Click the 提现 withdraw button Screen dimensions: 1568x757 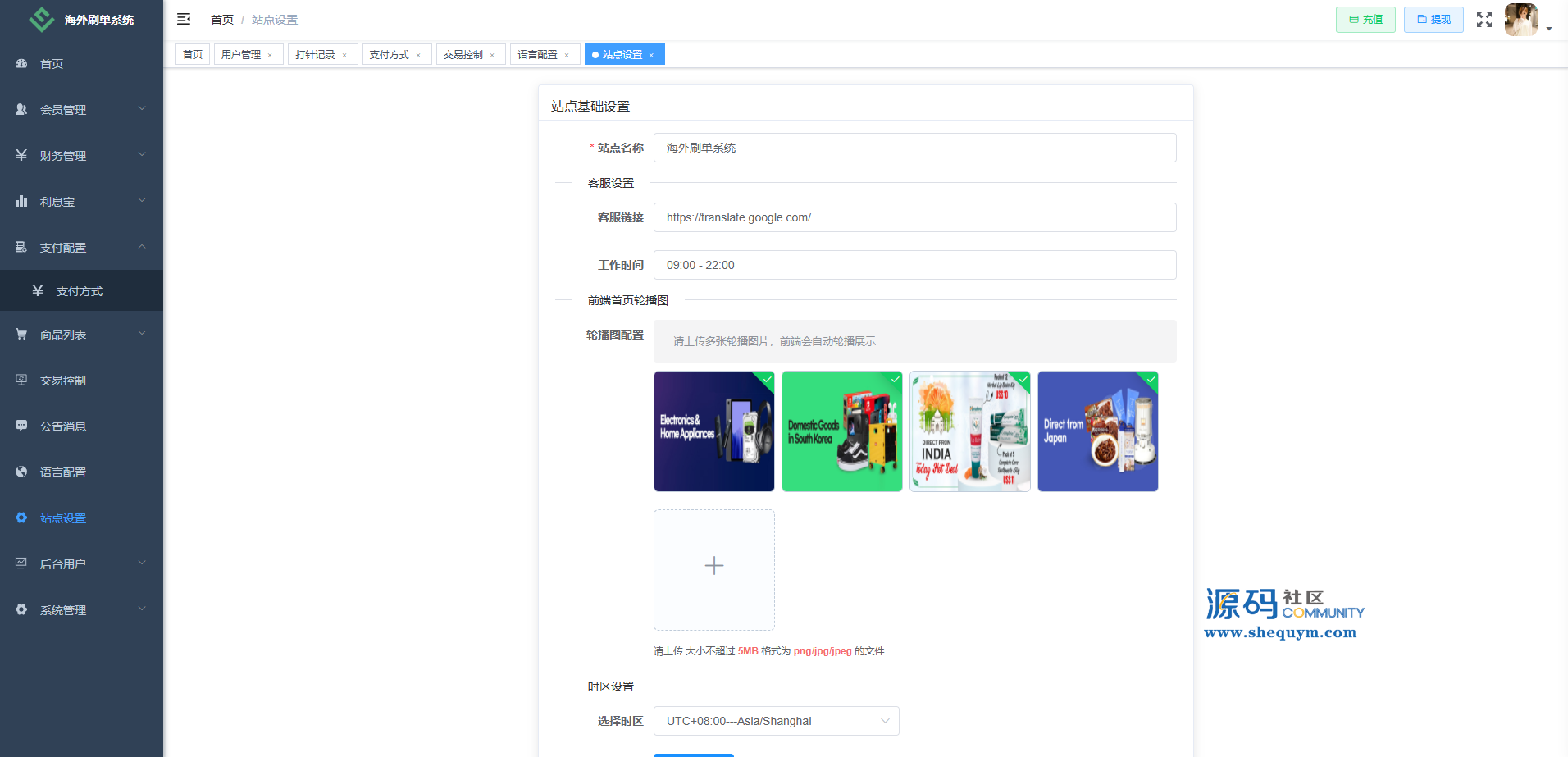click(1433, 20)
